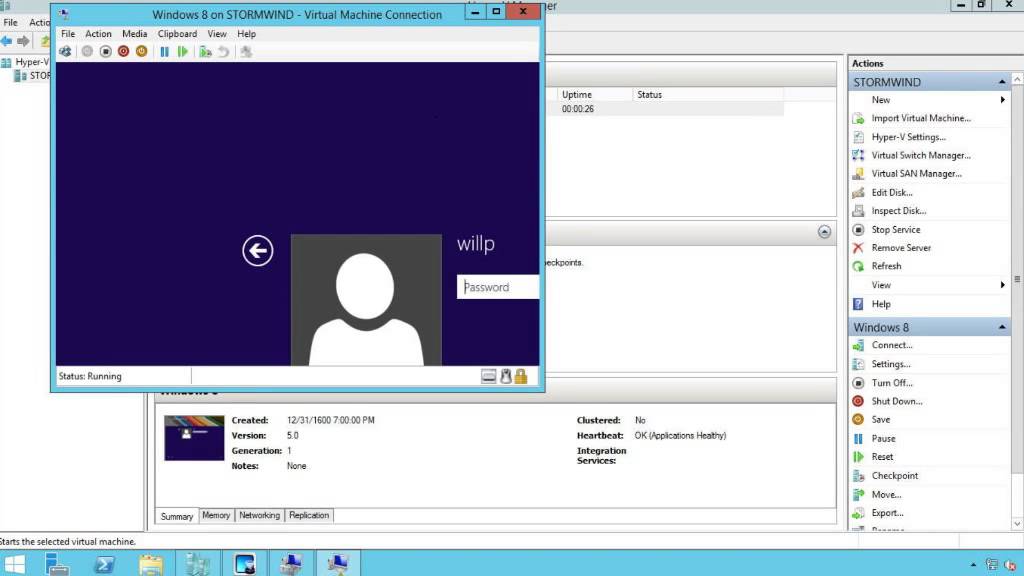
Task: Collapse the Checkpoints section chevron
Action: (x=824, y=232)
